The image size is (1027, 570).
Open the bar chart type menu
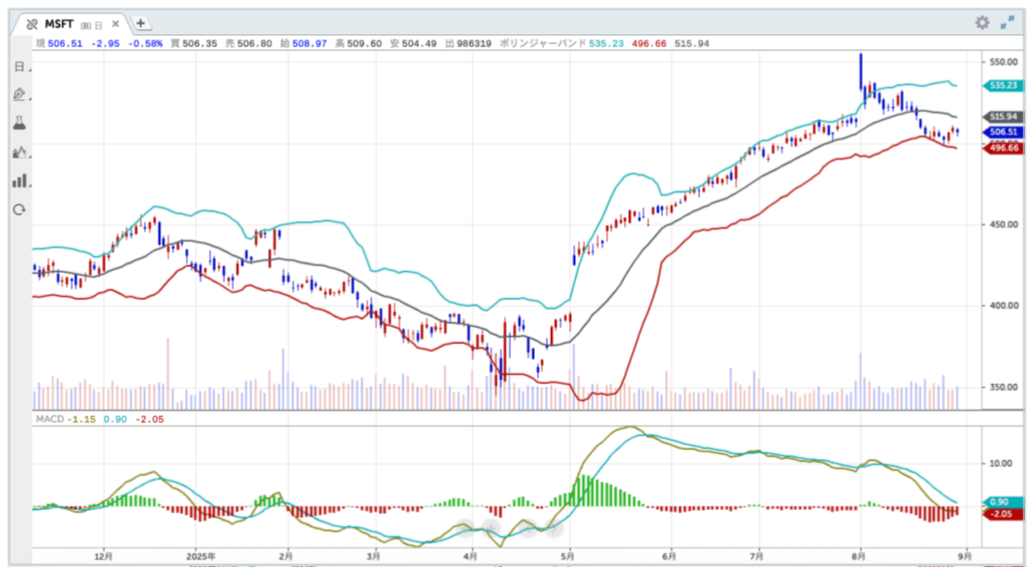click(x=19, y=181)
